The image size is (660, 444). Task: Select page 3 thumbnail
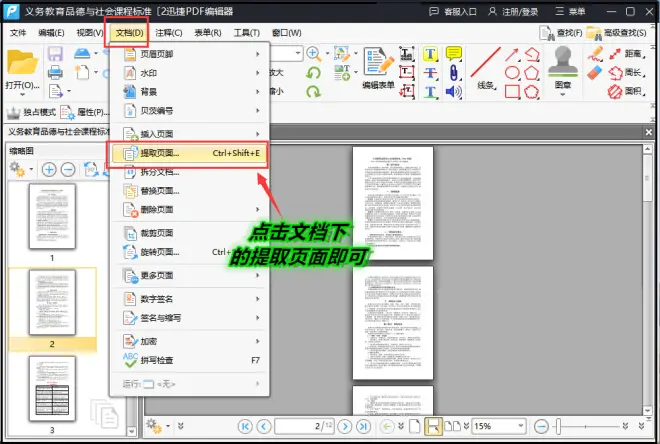52,389
